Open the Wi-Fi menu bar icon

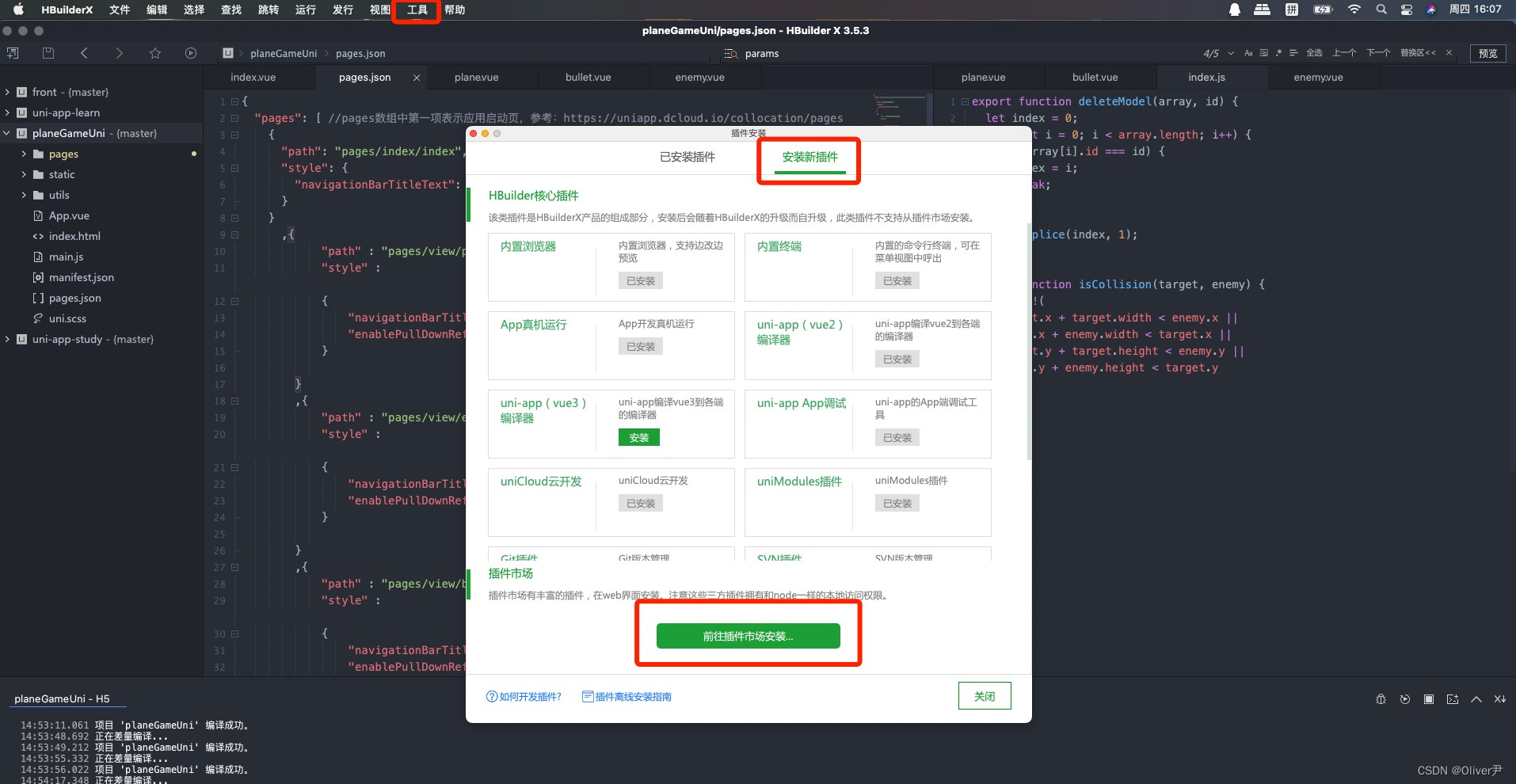[x=1354, y=10]
